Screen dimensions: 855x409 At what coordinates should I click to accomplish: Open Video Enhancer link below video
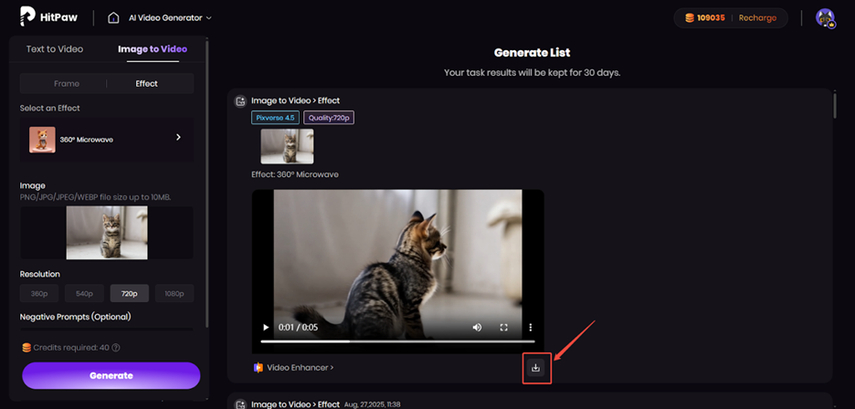coord(293,368)
